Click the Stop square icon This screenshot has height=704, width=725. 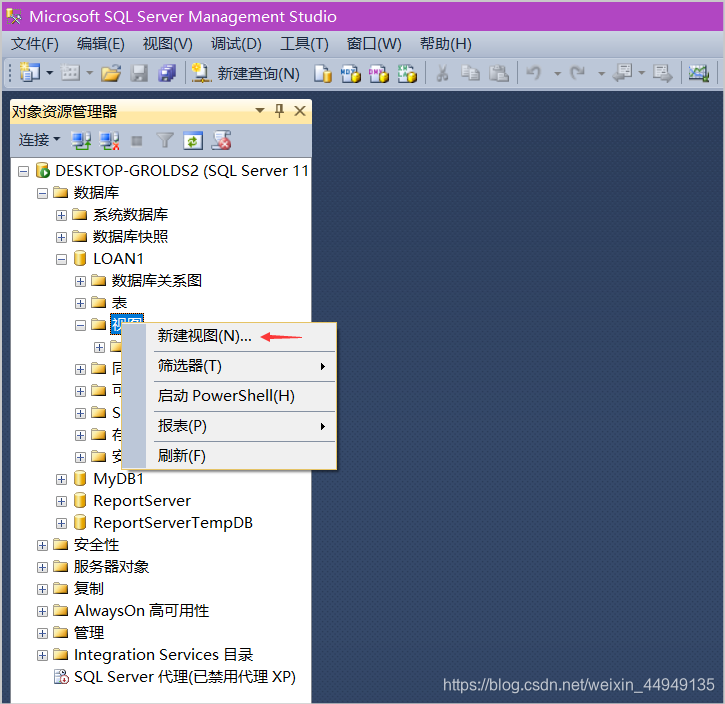pyautogui.click(x=137, y=141)
